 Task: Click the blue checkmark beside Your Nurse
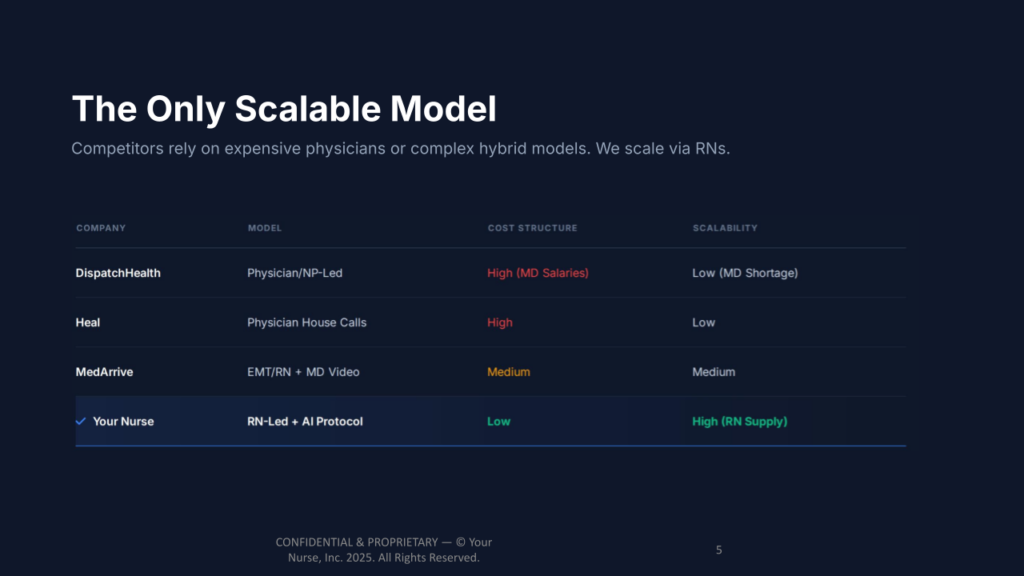tap(81, 422)
